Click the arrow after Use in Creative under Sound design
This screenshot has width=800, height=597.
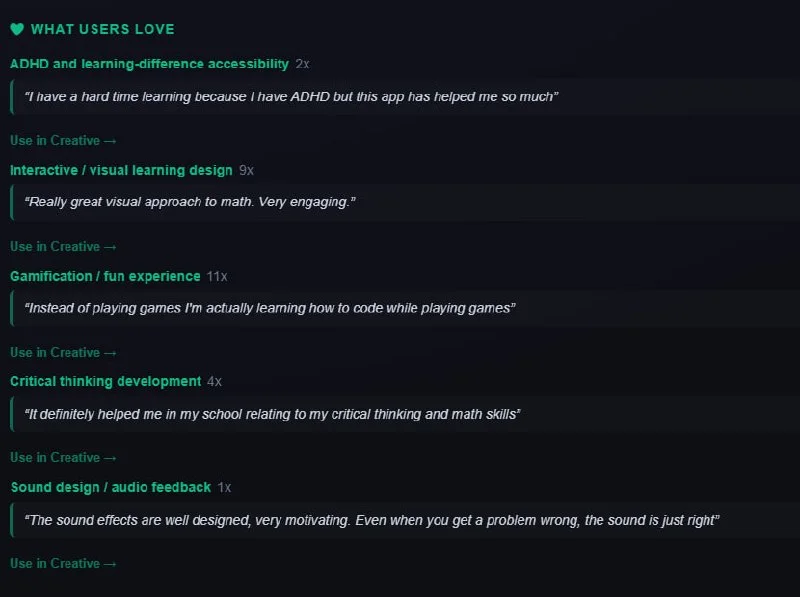(110, 564)
